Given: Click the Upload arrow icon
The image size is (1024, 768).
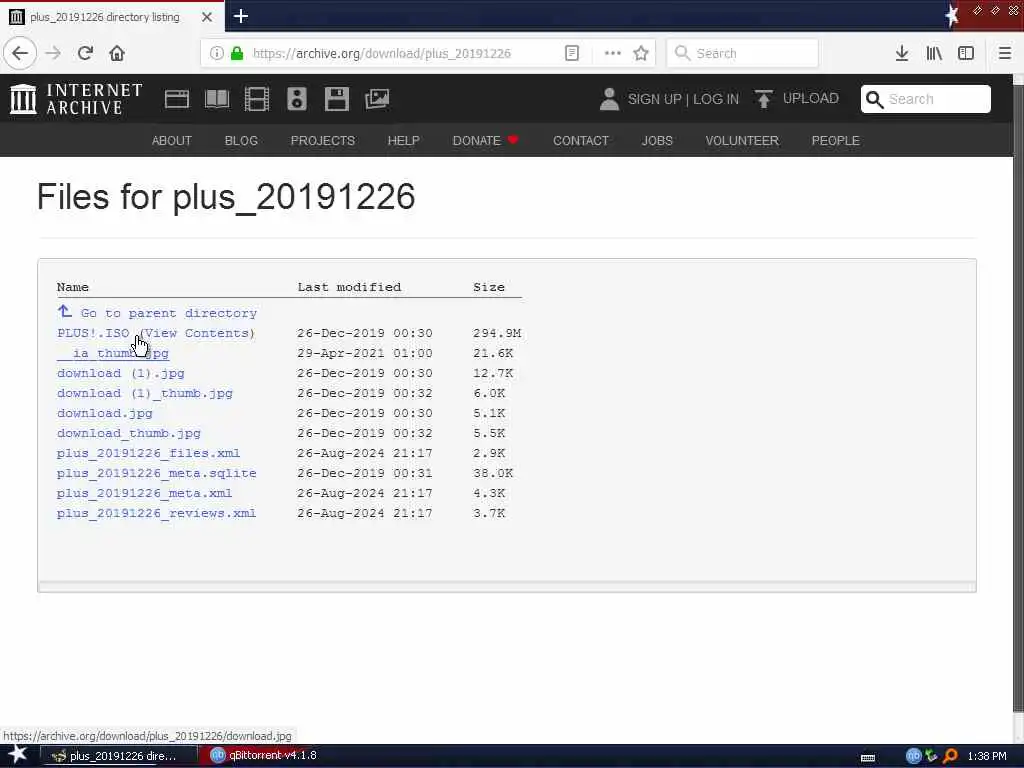Looking at the screenshot, I should pyautogui.click(x=763, y=99).
